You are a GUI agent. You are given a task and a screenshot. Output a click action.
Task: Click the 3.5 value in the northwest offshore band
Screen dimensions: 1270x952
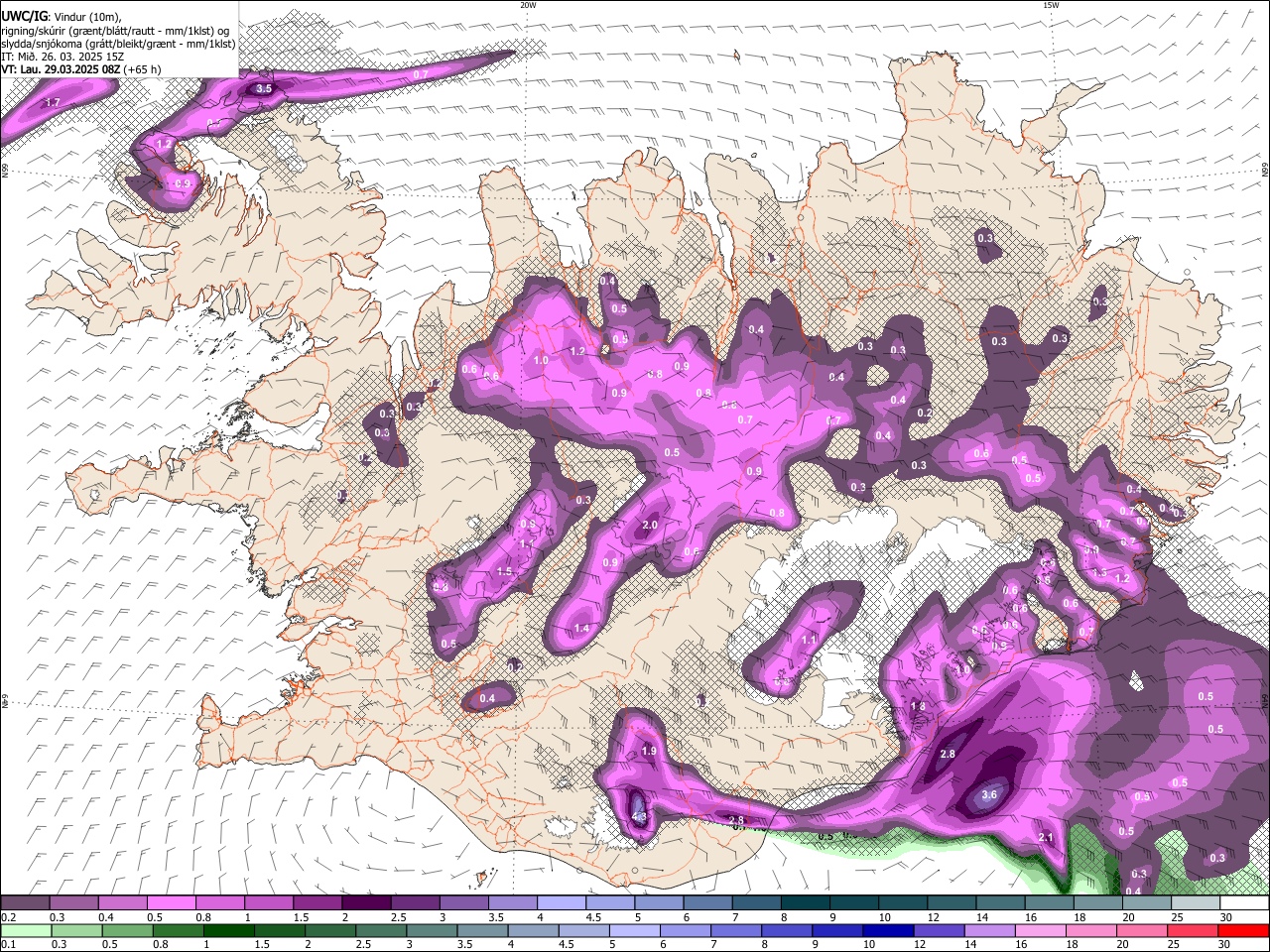[x=264, y=88]
